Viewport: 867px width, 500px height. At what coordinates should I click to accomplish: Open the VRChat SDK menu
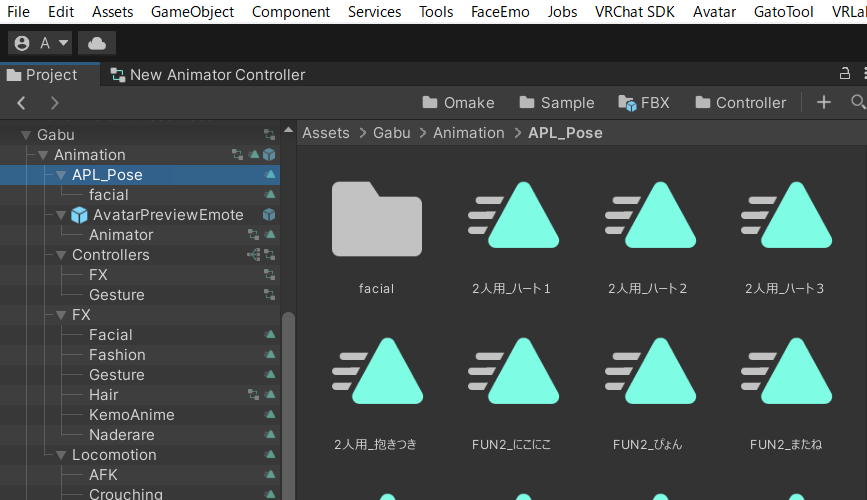(x=635, y=12)
